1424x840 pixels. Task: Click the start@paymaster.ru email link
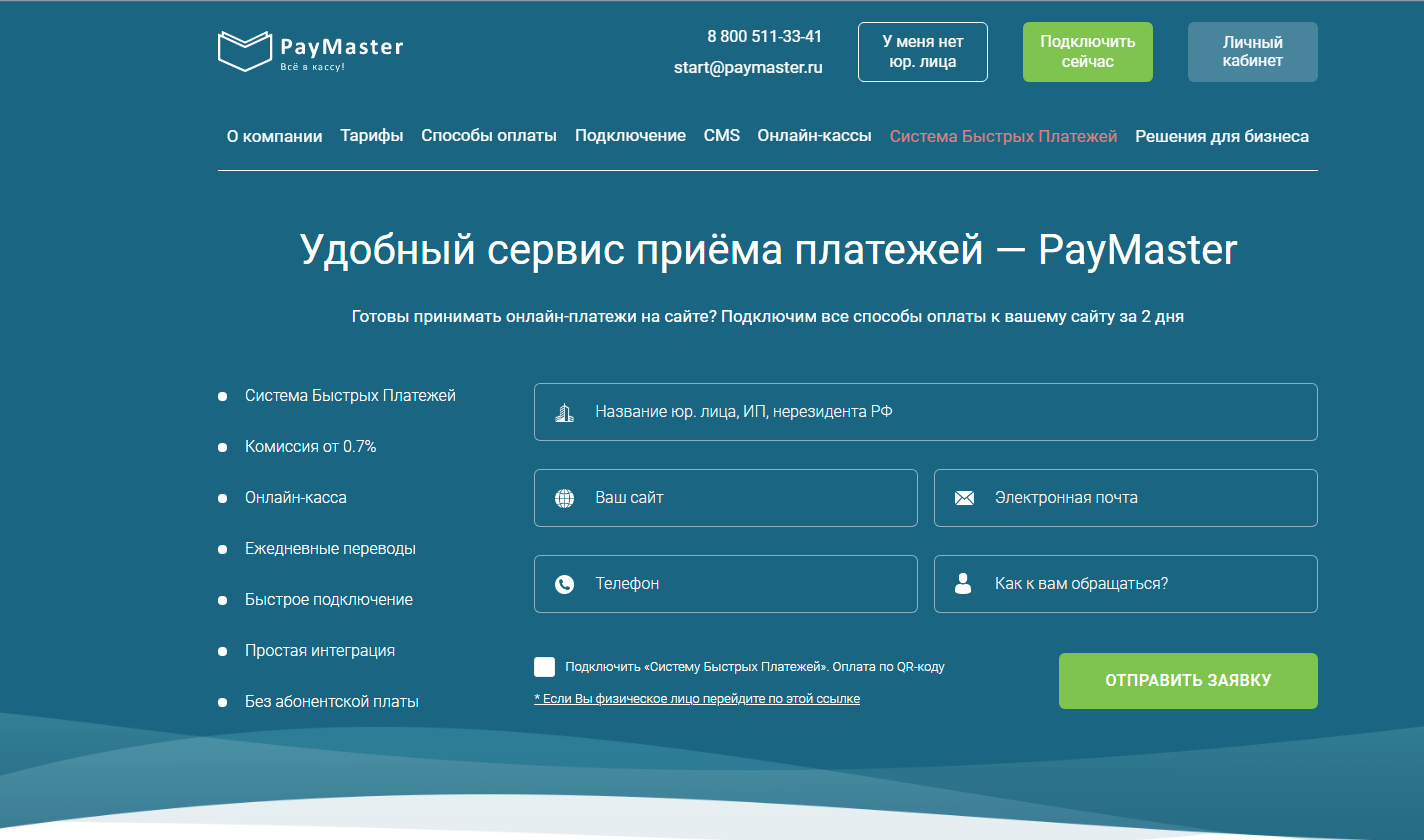(748, 68)
